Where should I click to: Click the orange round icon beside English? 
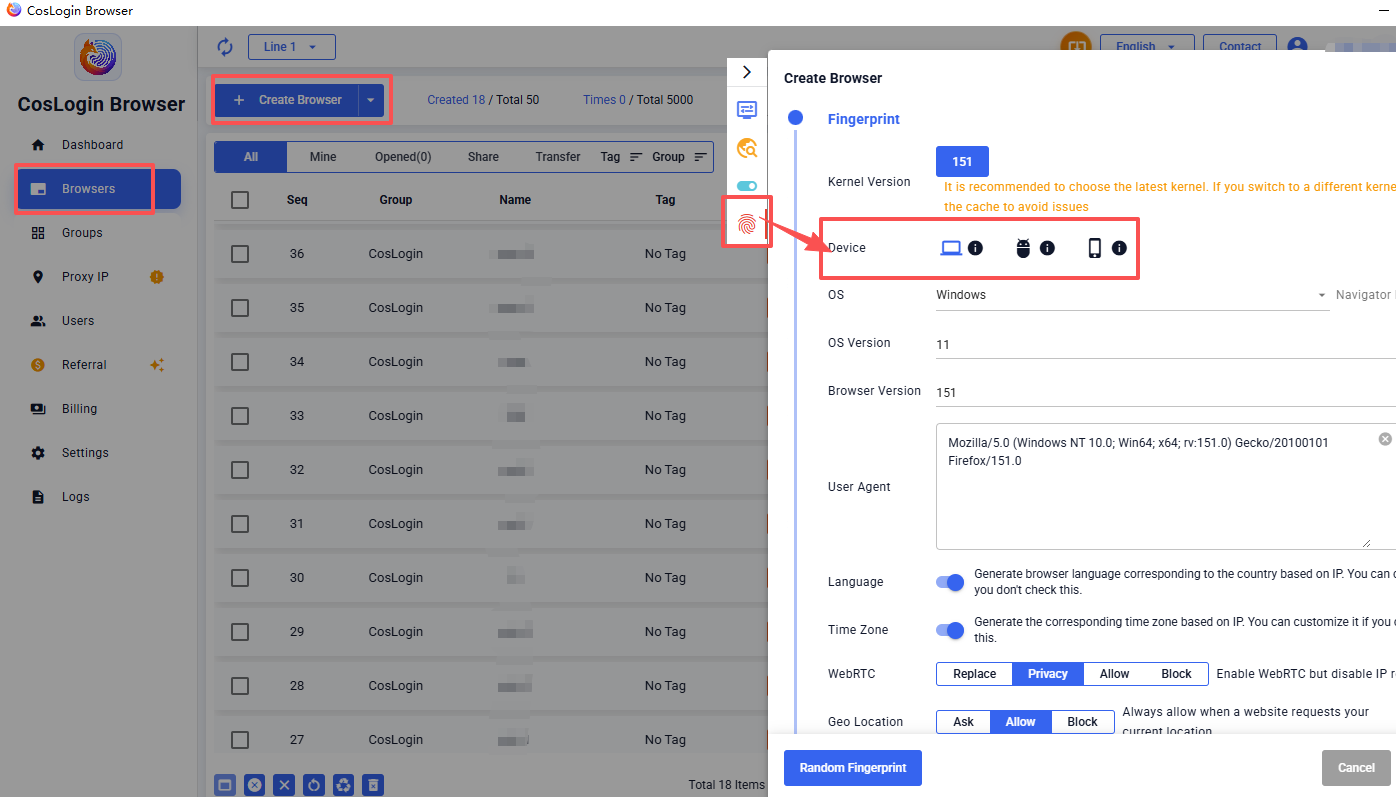[x=1075, y=45]
